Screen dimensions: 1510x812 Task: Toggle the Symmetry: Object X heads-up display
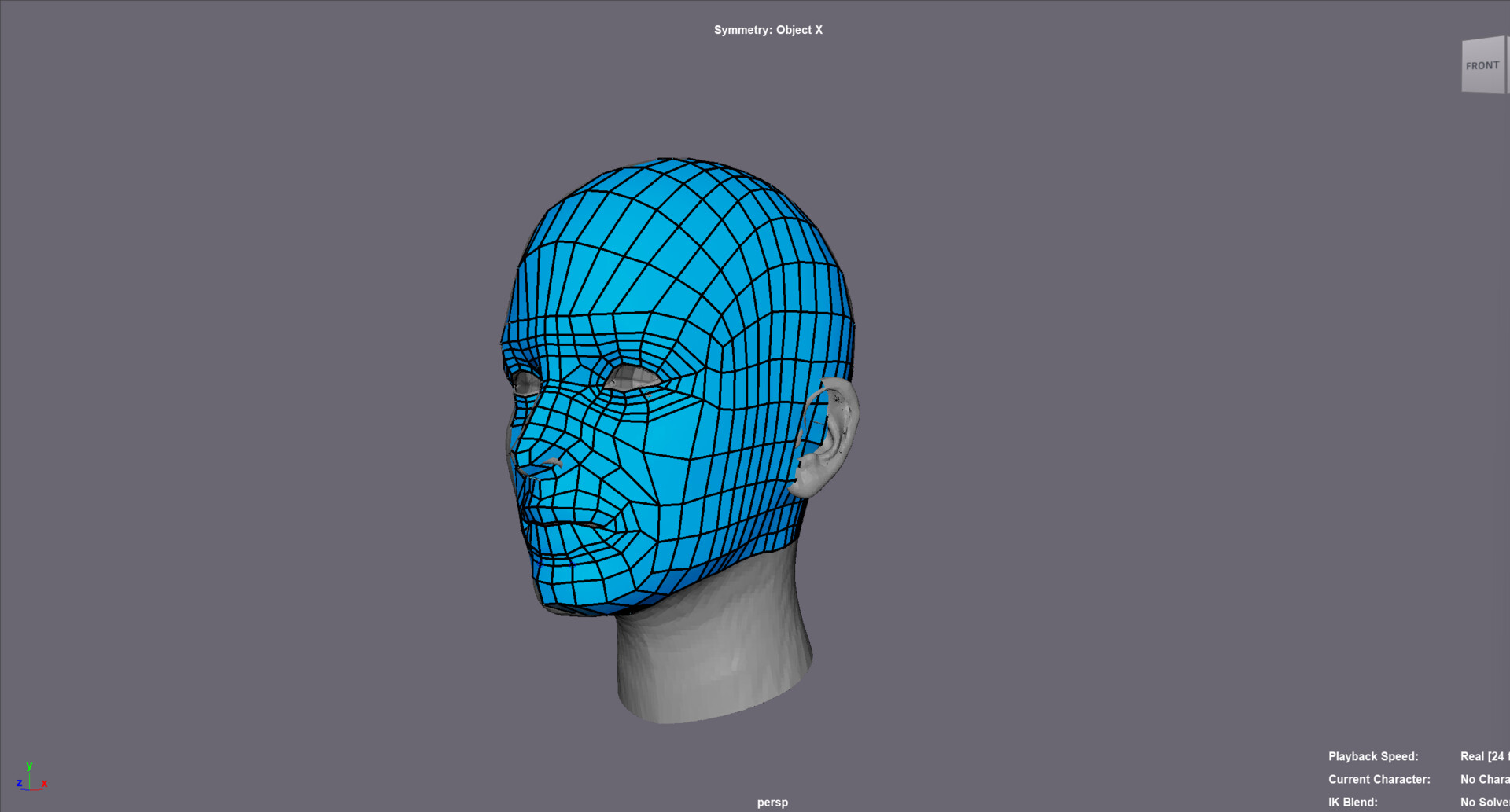point(768,30)
